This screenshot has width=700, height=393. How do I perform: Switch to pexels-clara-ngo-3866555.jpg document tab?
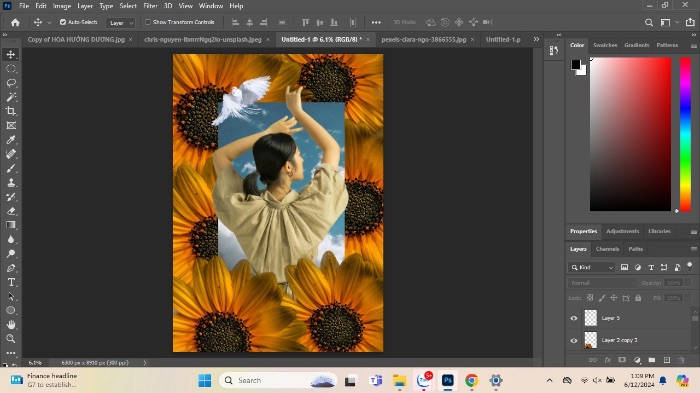click(424, 39)
